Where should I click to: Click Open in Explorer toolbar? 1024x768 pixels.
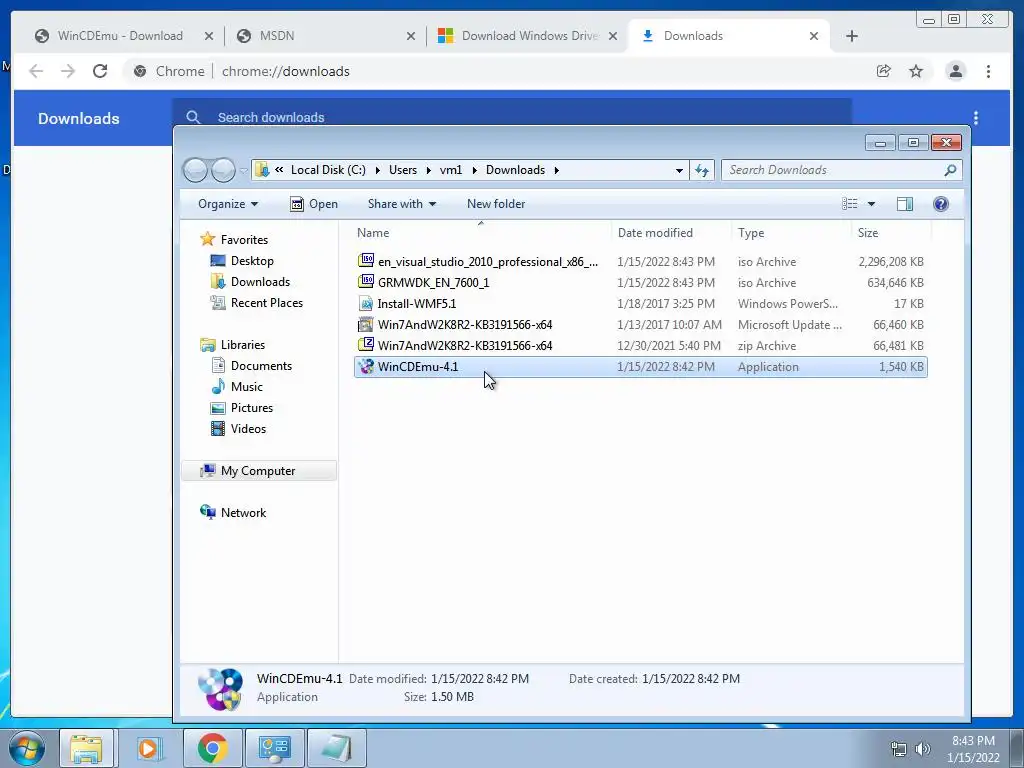pos(314,204)
